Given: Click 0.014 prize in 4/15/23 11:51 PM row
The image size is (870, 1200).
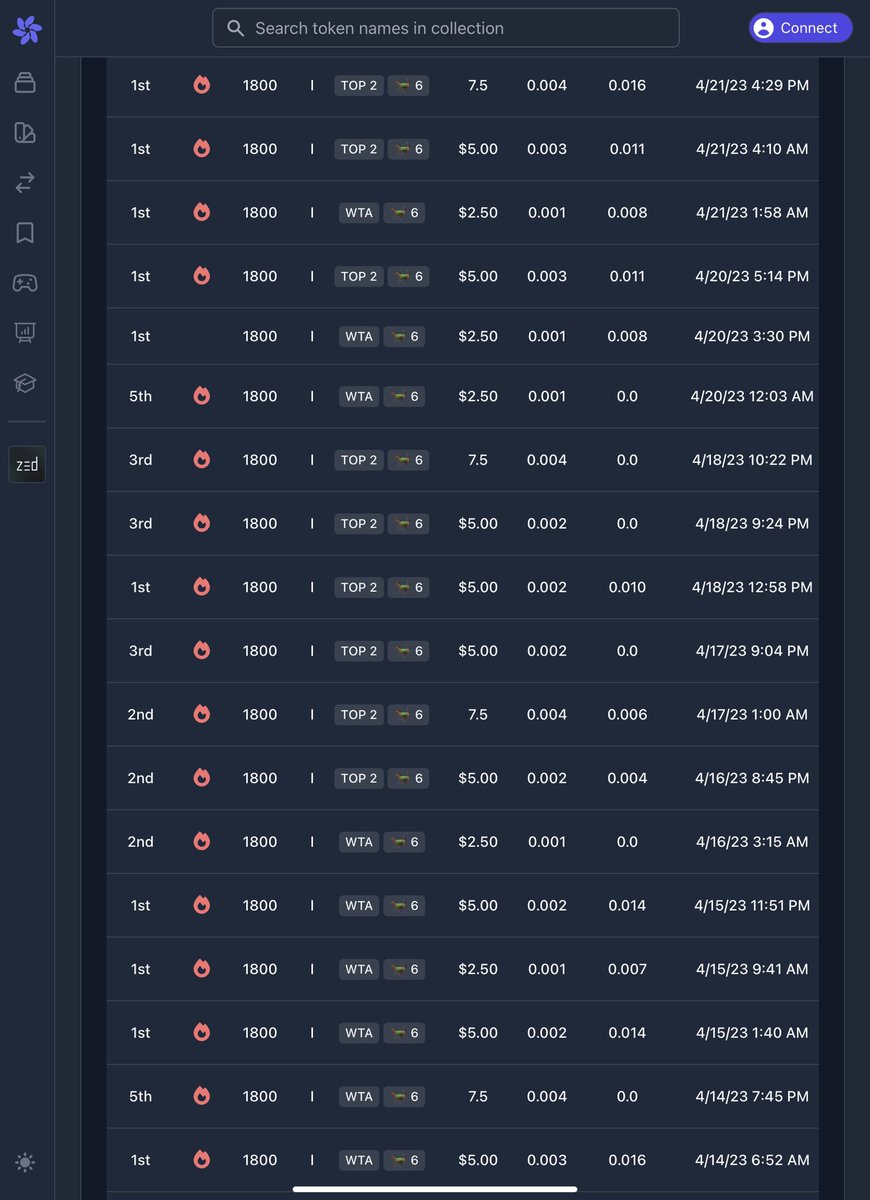Looking at the screenshot, I should coord(627,905).
